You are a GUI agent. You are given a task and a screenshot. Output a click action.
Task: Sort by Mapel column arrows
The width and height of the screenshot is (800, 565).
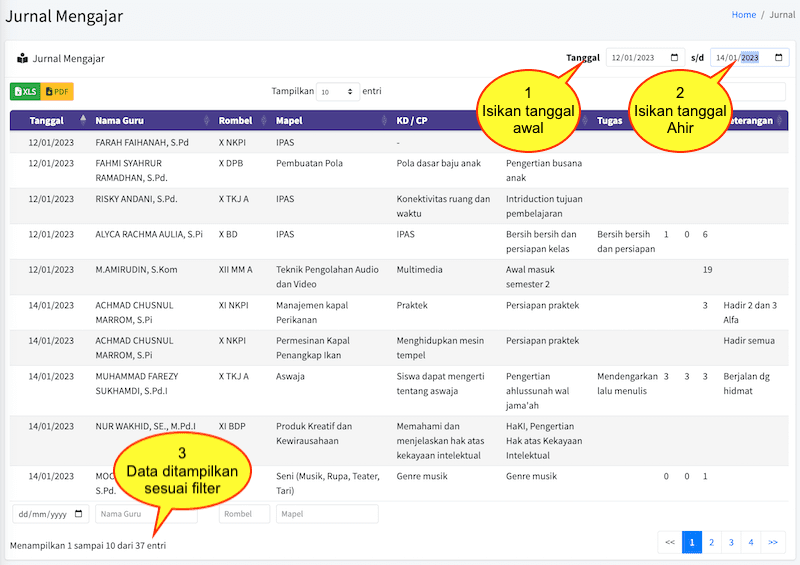click(x=384, y=120)
